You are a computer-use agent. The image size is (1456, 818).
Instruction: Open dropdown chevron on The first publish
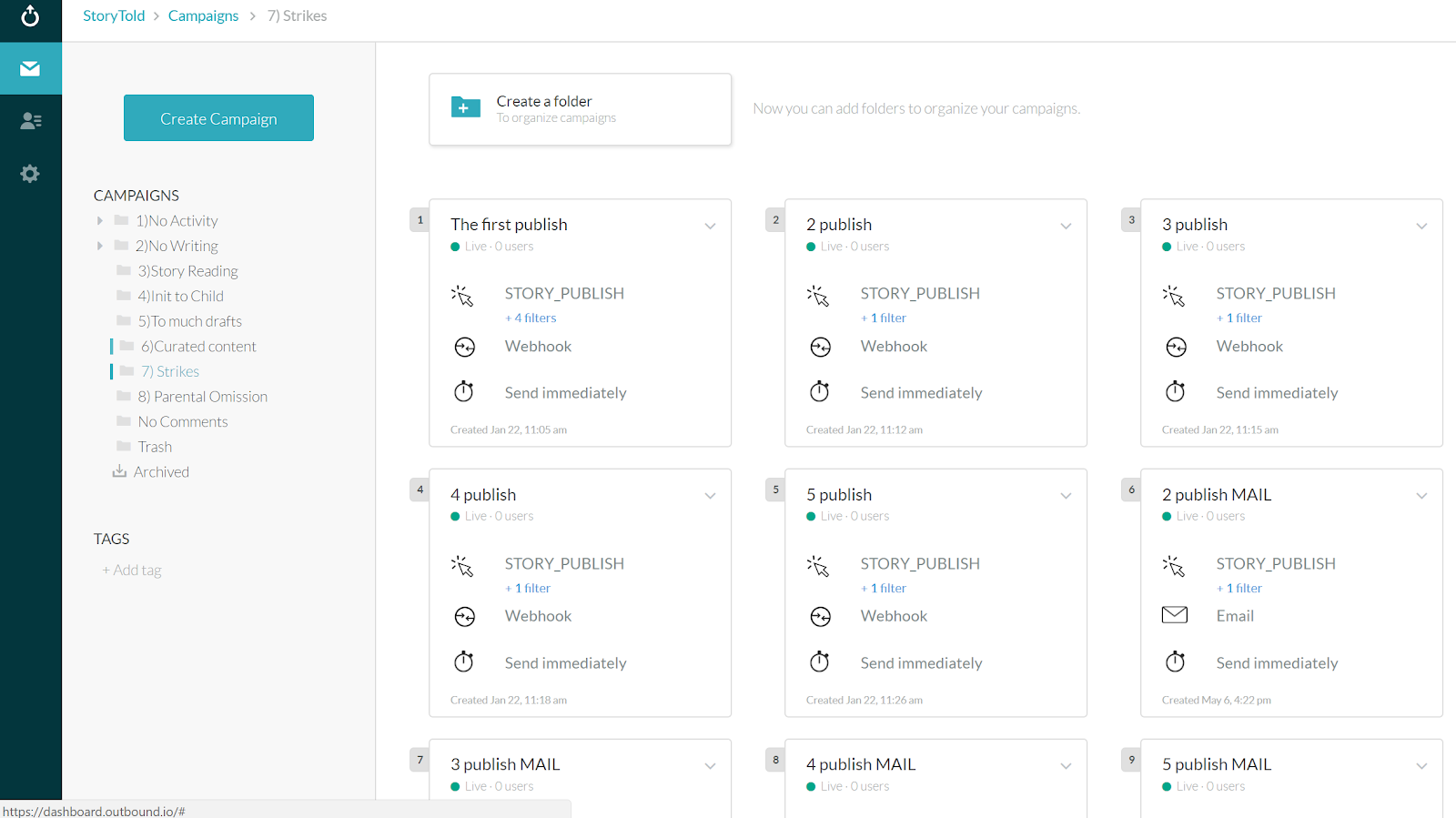click(710, 226)
